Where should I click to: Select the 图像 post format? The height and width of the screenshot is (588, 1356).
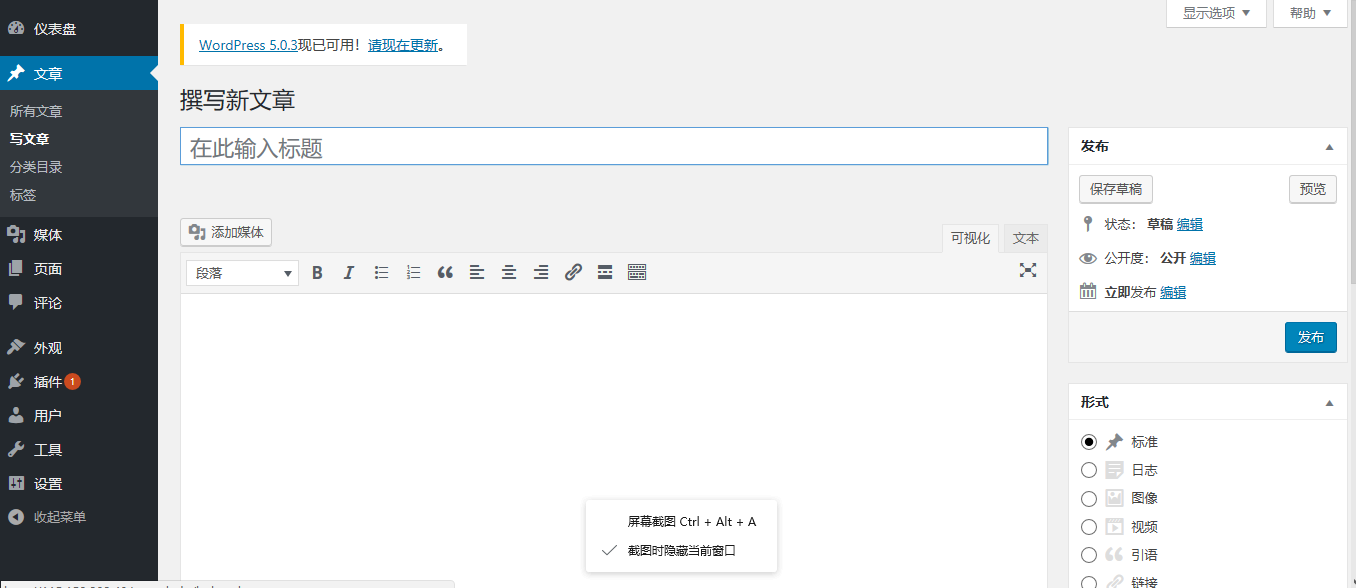click(x=1089, y=498)
